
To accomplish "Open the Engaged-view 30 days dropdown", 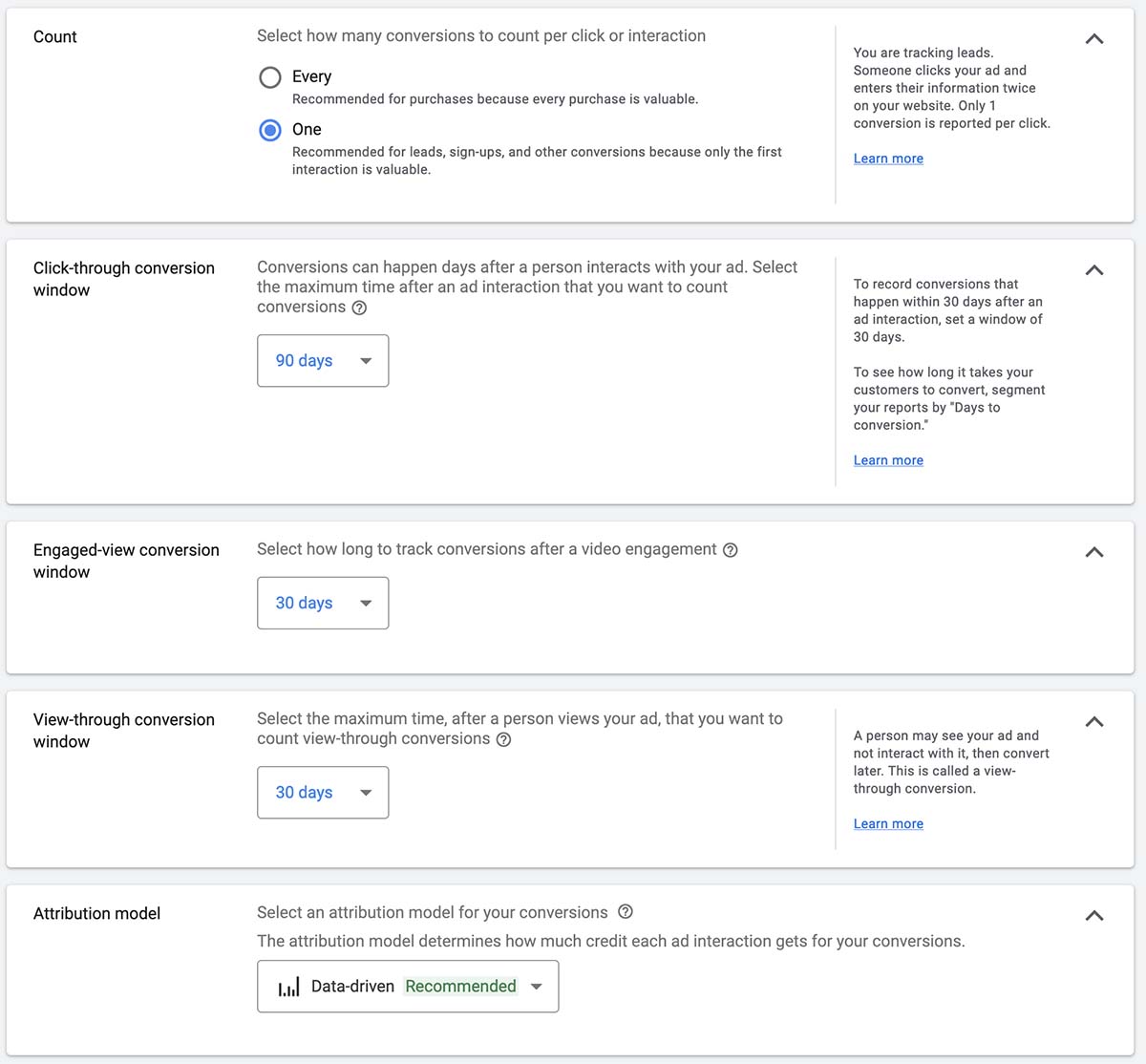I will click(x=323, y=603).
